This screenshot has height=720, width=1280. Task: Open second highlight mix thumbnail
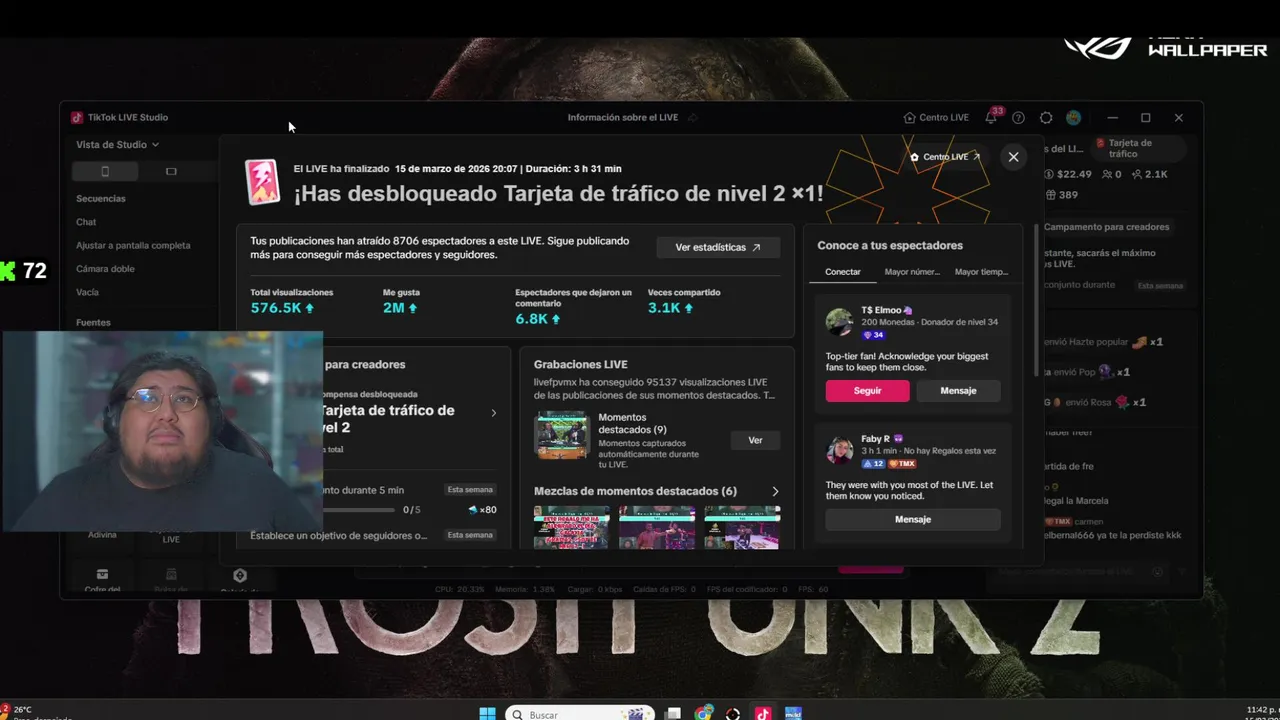(x=657, y=527)
